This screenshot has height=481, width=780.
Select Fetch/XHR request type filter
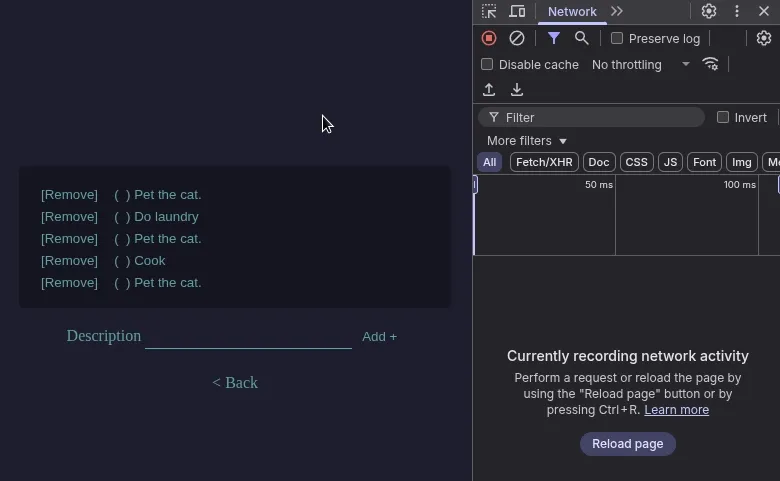click(544, 162)
